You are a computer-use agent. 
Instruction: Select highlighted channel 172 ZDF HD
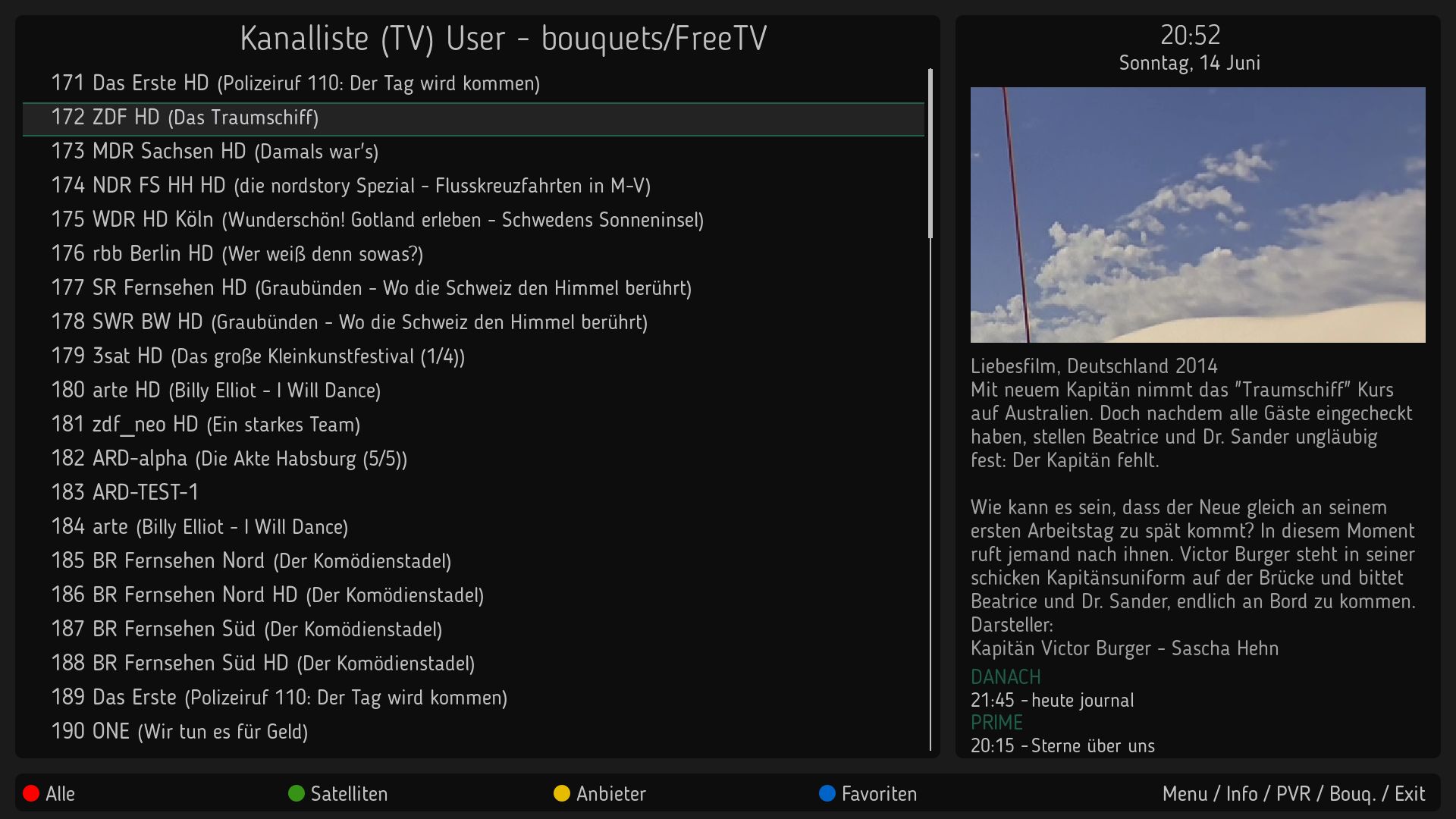point(185,118)
